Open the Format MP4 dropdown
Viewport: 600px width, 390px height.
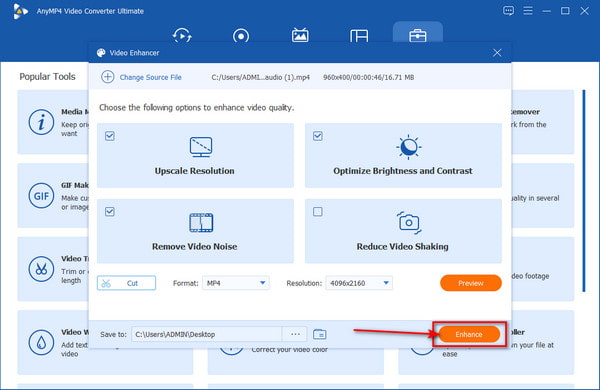click(236, 283)
